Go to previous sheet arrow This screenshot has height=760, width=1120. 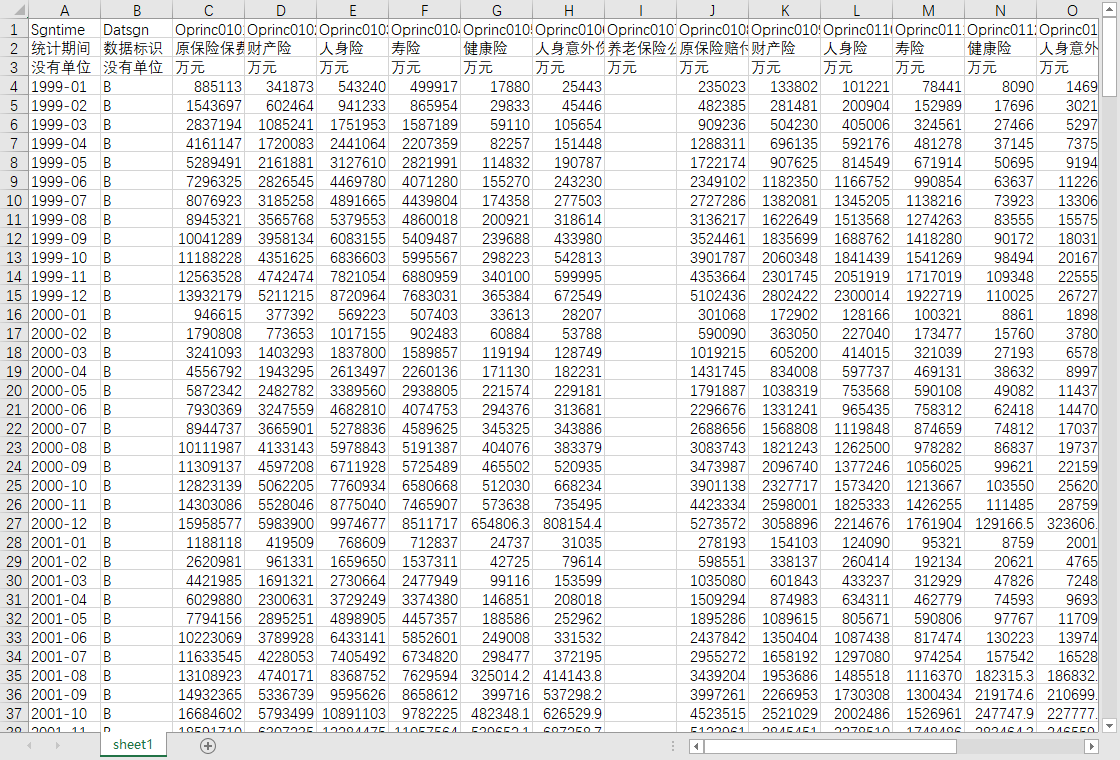pyautogui.click(x=29, y=746)
